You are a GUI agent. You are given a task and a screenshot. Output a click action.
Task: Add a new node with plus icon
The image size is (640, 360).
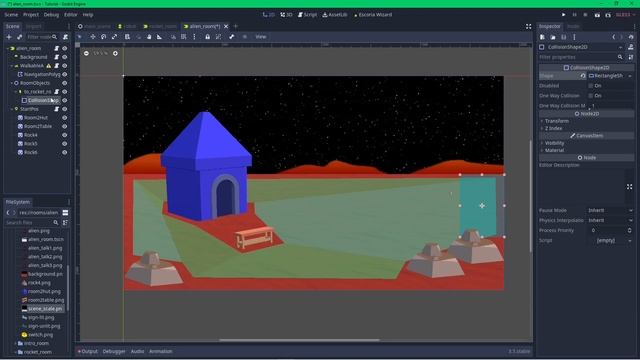tap(9, 37)
